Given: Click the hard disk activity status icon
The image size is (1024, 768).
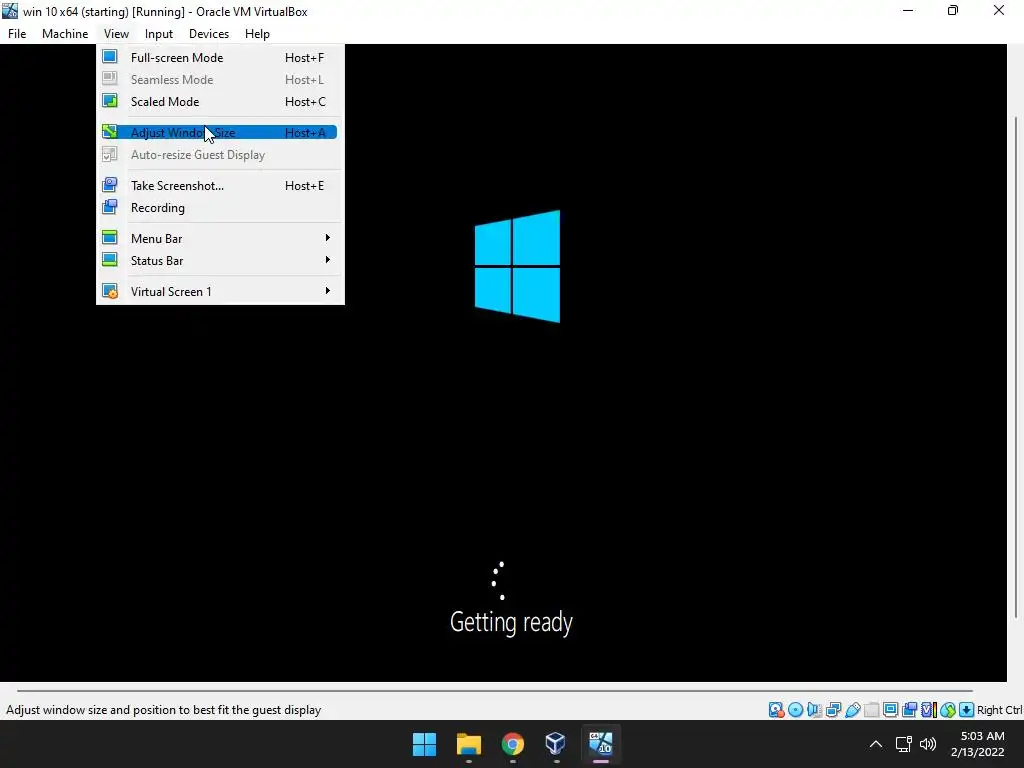Looking at the screenshot, I should coord(776,710).
